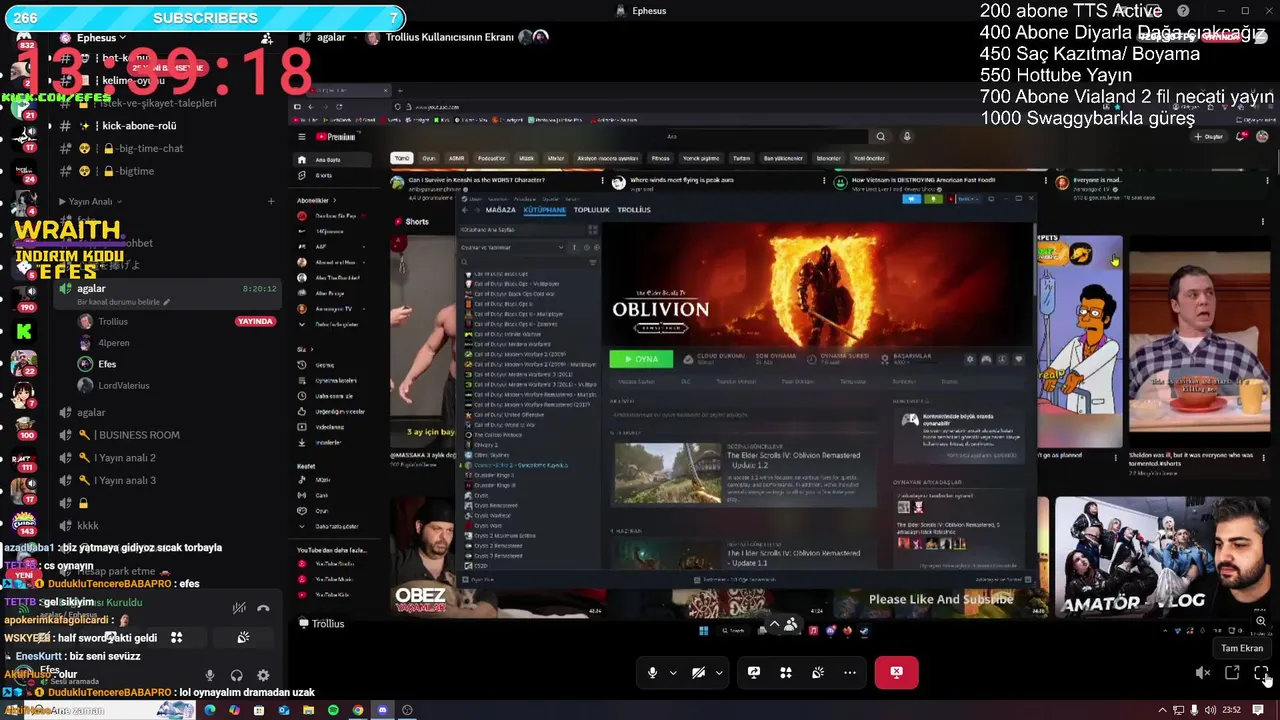This screenshot has height=720, width=1280.
Task: Open camera options chevron in control bar
Action: tap(719, 673)
